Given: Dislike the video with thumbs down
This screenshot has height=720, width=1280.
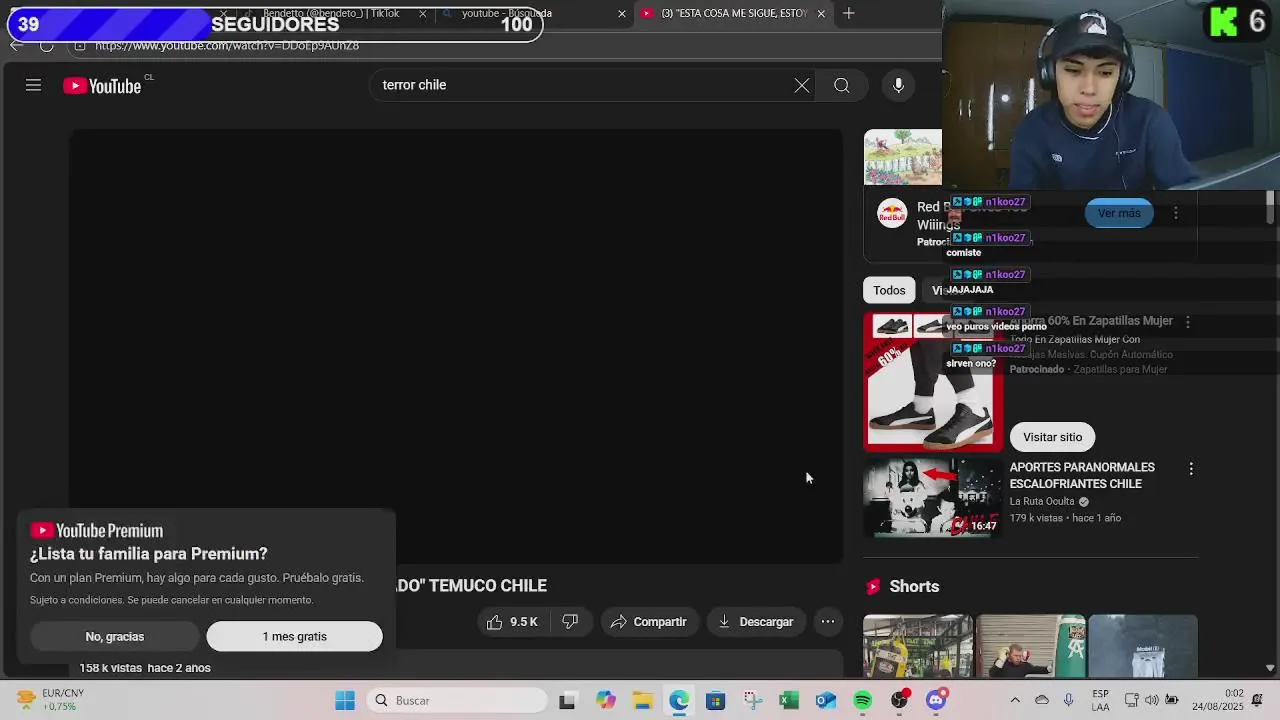Looking at the screenshot, I should click(570, 621).
